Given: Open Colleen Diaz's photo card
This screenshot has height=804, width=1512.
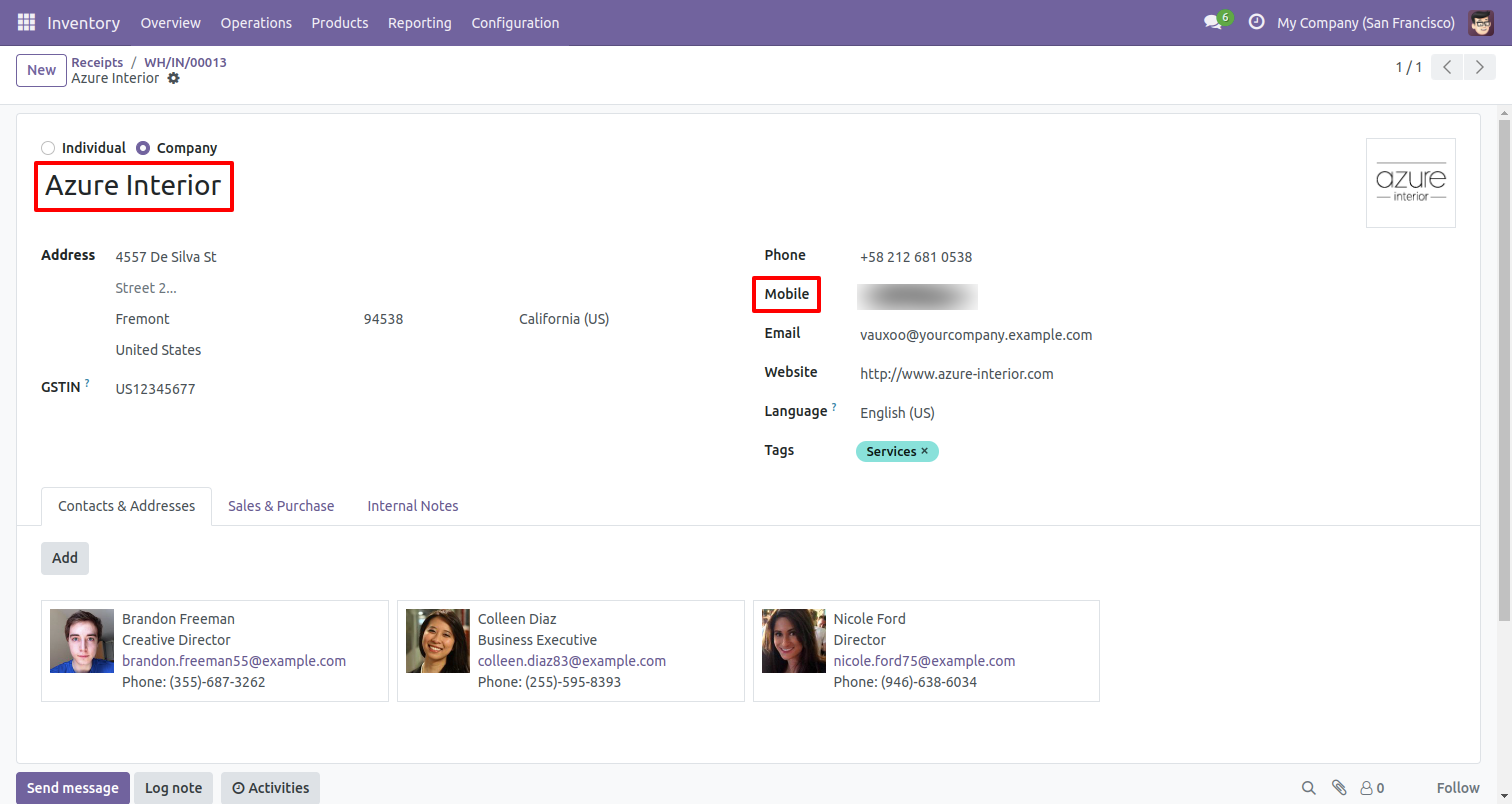Looking at the screenshot, I should [x=438, y=641].
